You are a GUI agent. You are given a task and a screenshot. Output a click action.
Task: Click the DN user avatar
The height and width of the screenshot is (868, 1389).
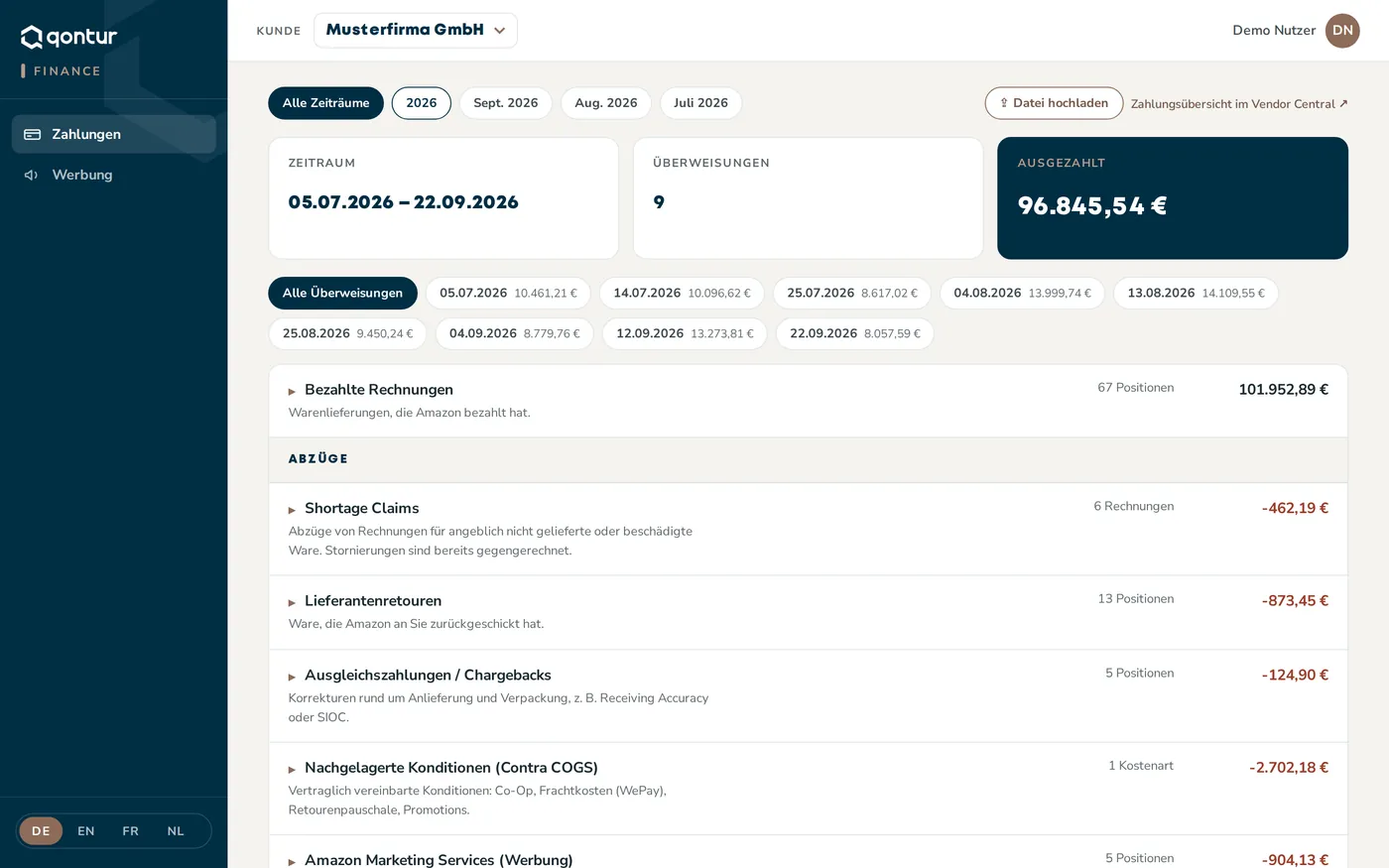click(x=1342, y=31)
